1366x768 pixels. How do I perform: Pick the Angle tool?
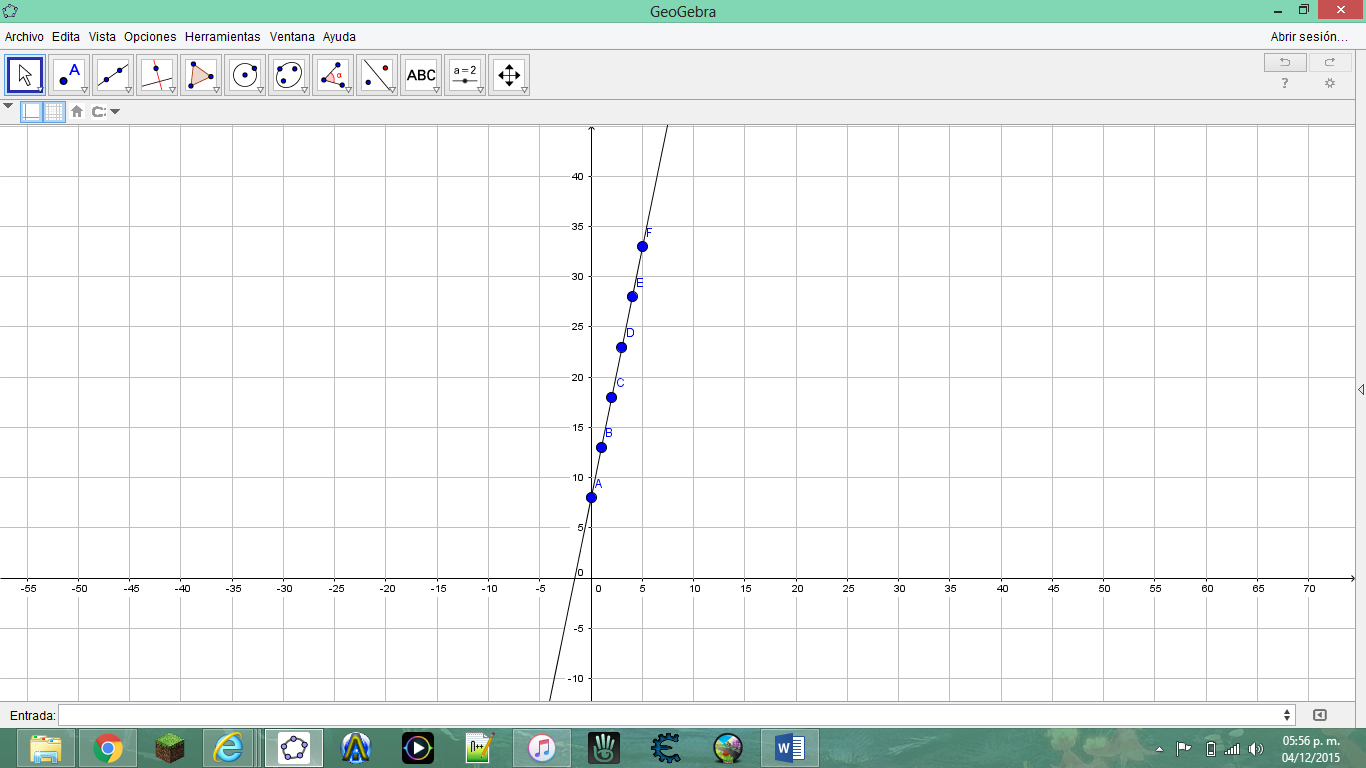(333, 75)
